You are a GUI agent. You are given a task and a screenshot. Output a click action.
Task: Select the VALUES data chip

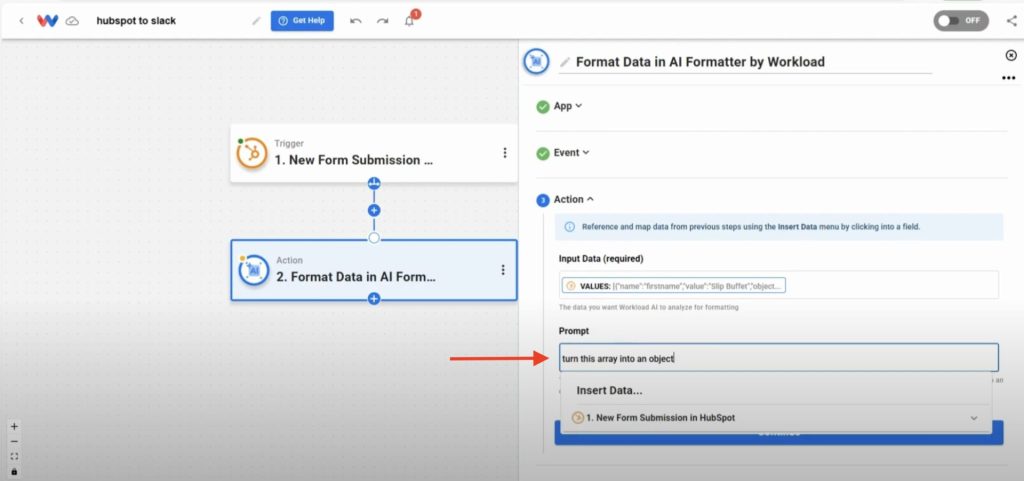[673, 286]
